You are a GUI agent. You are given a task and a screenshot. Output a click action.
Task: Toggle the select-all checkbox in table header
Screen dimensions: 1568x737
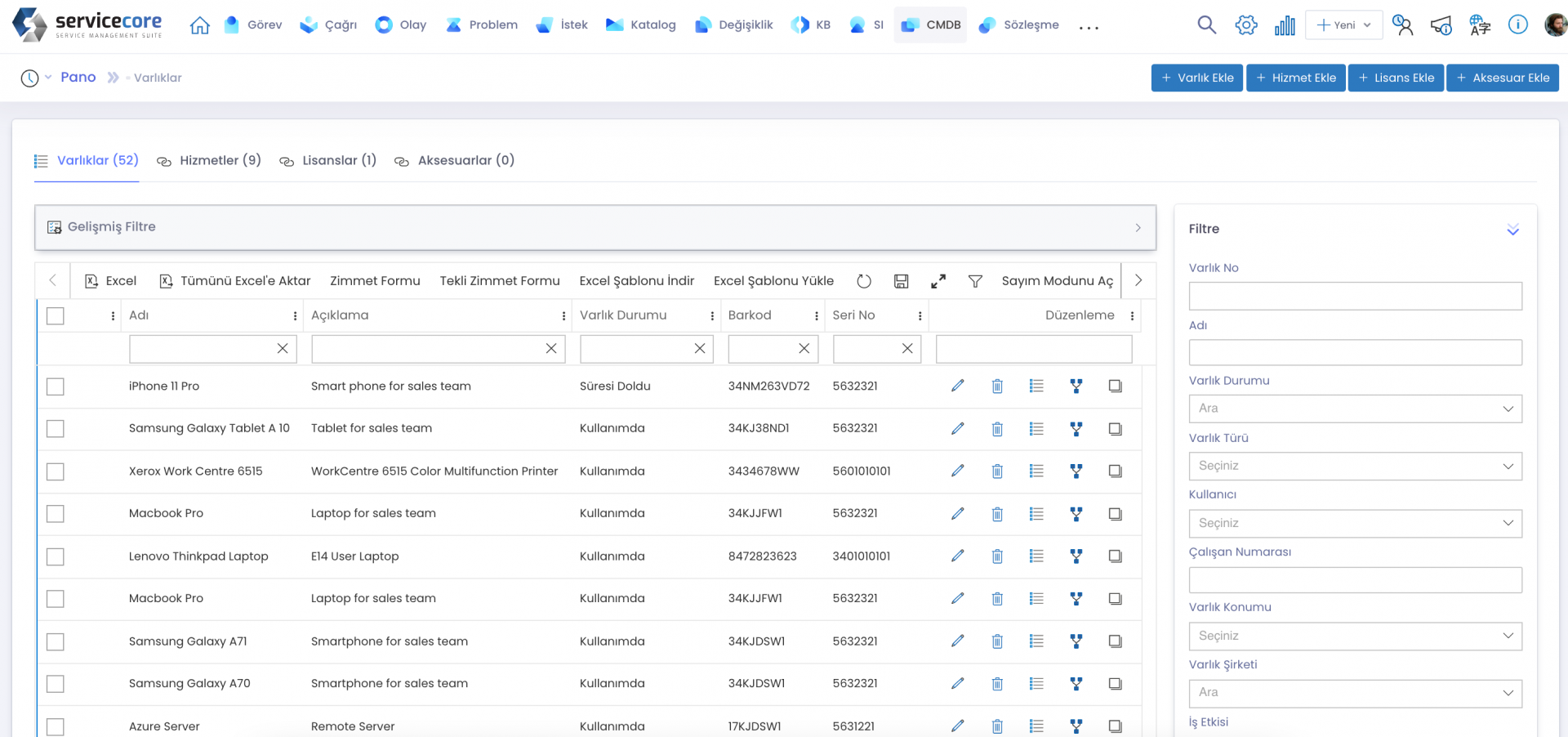(x=56, y=315)
